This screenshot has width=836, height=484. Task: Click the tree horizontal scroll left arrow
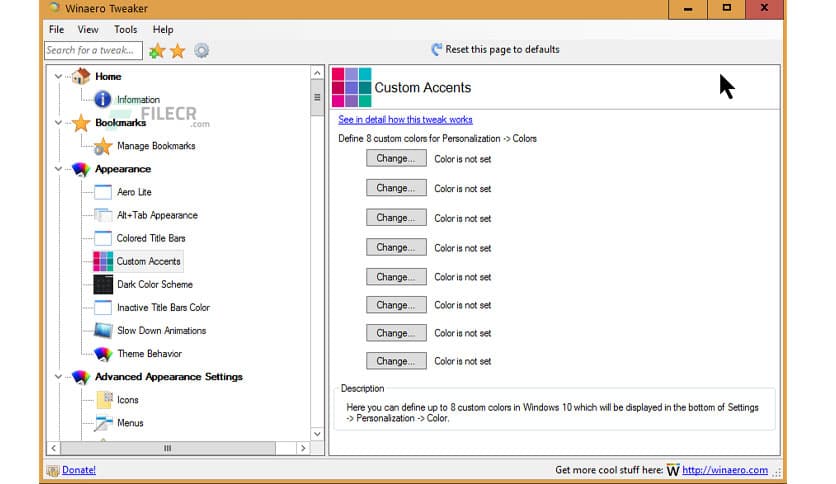pyautogui.click(x=53, y=448)
